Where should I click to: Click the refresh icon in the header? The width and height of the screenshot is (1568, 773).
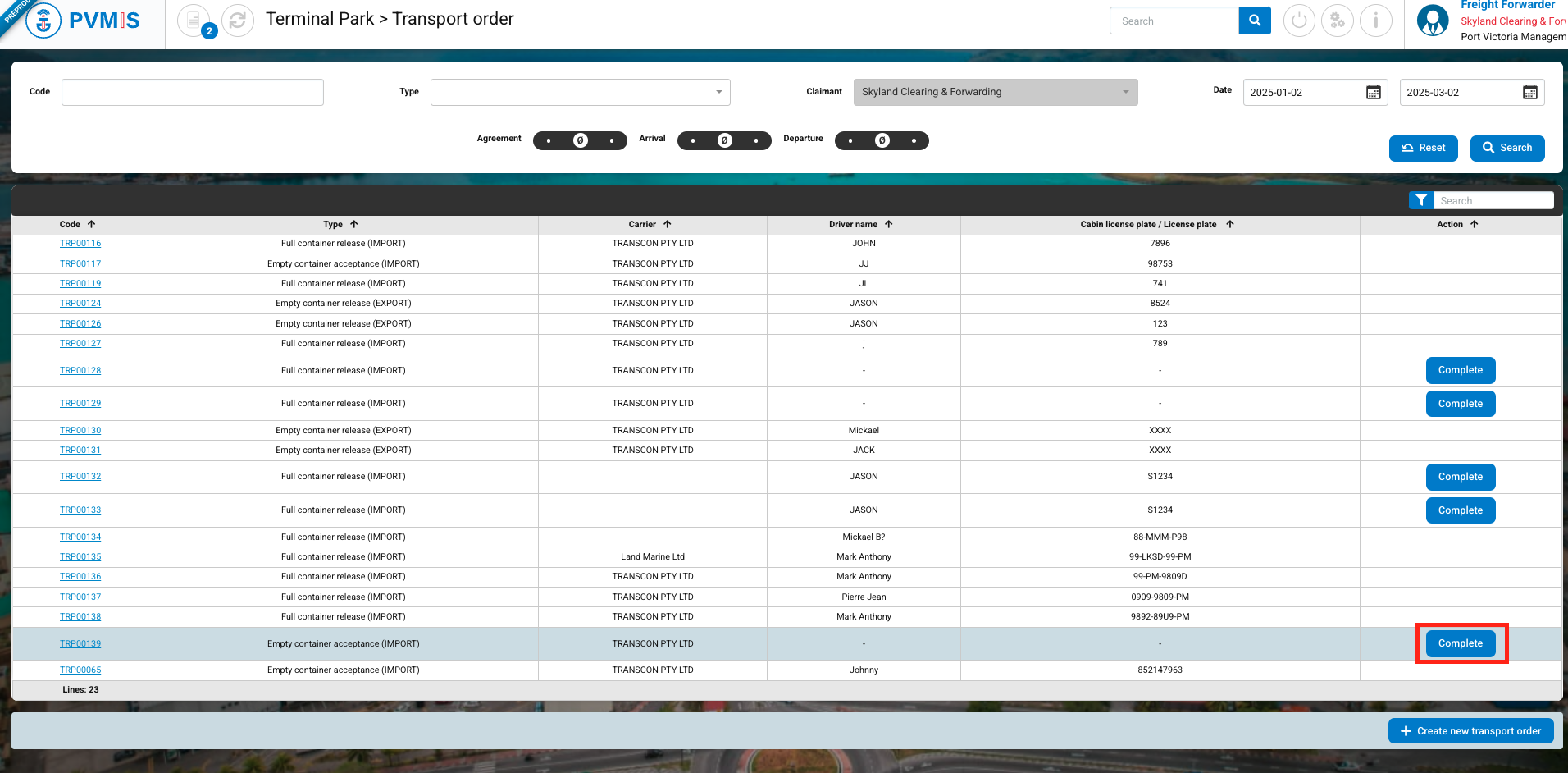click(238, 21)
